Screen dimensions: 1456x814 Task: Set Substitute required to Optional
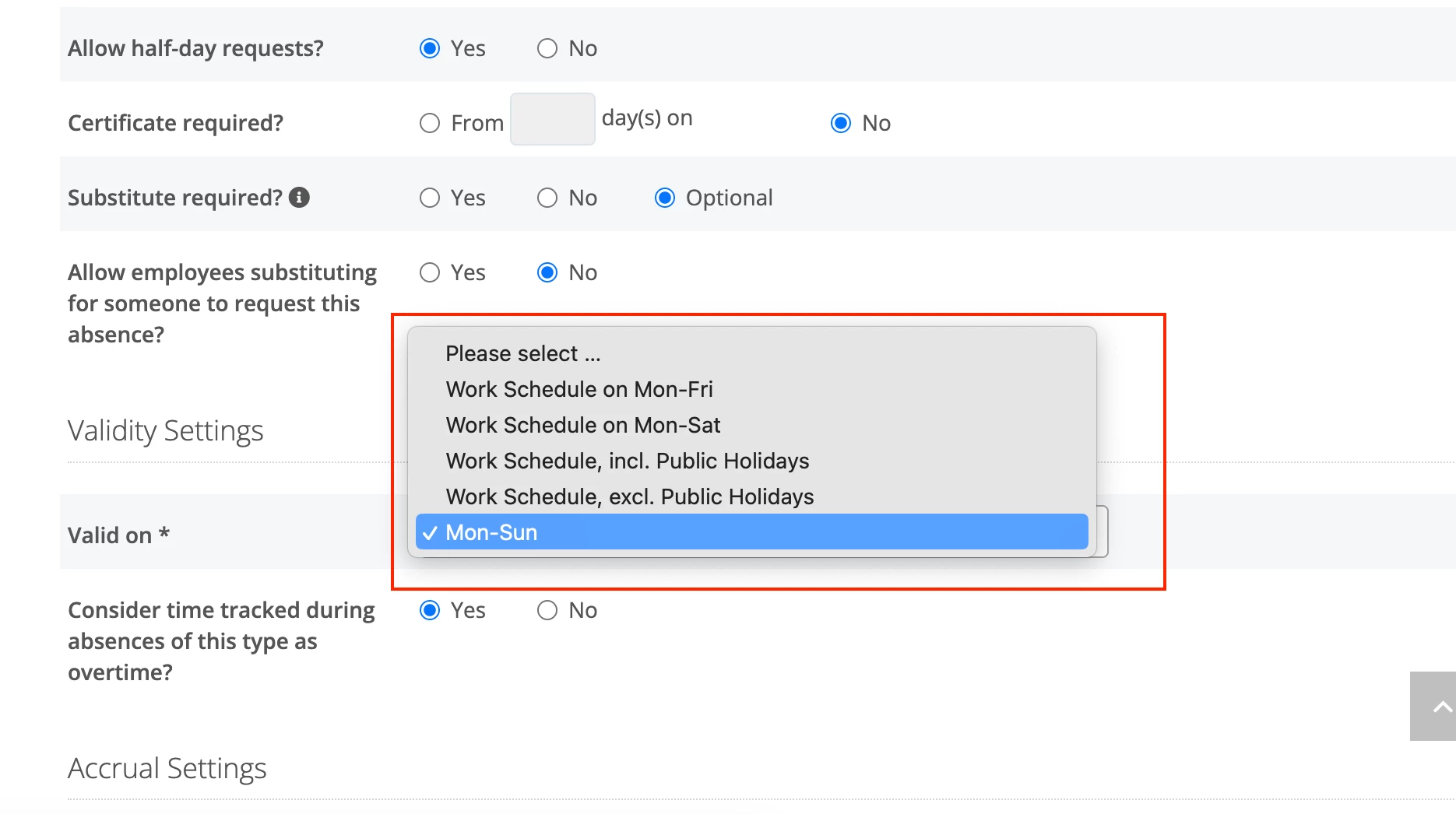665,198
